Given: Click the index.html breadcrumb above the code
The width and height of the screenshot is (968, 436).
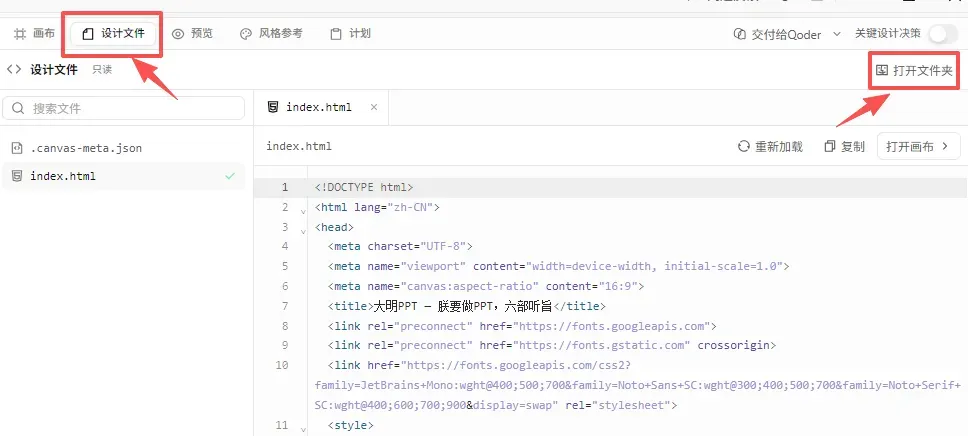Looking at the screenshot, I should click(299, 146).
